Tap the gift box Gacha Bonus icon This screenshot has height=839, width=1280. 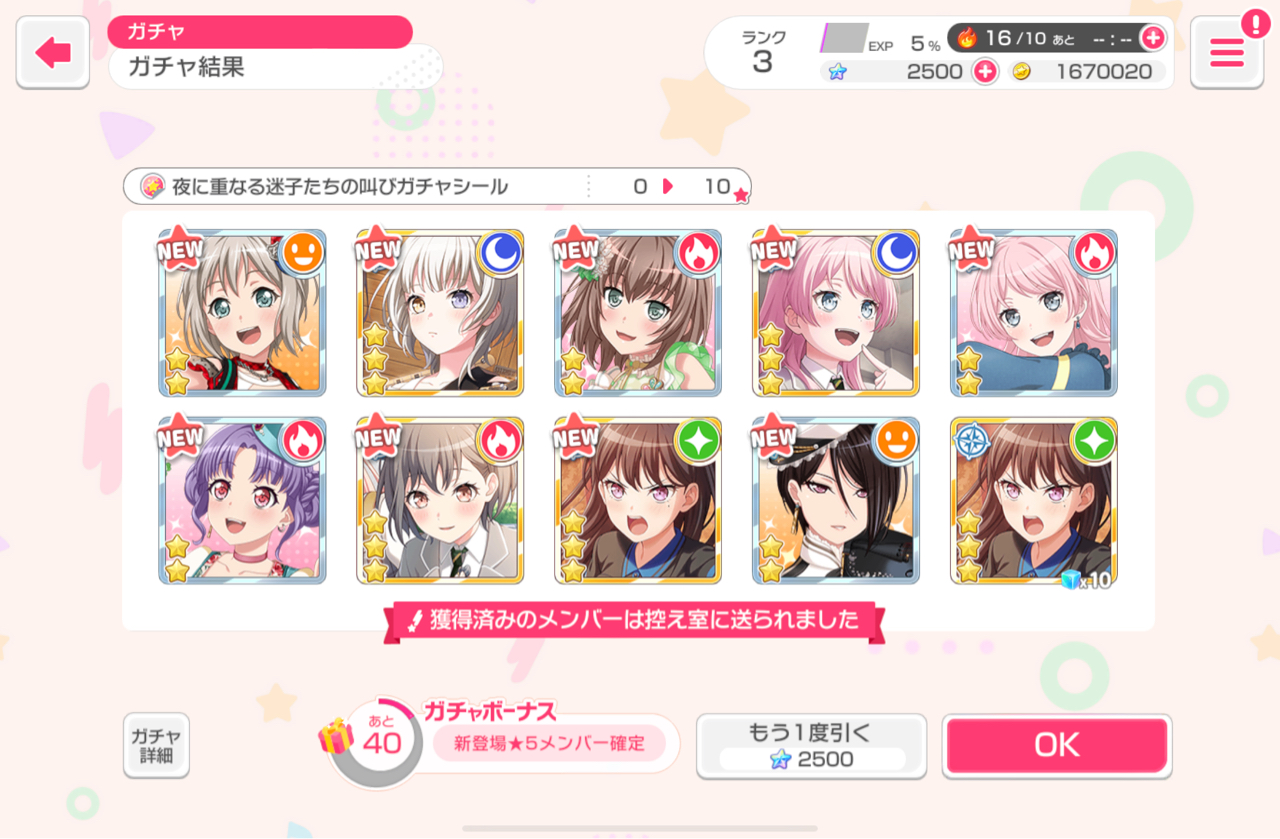pyautogui.click(x=336, y=737)
